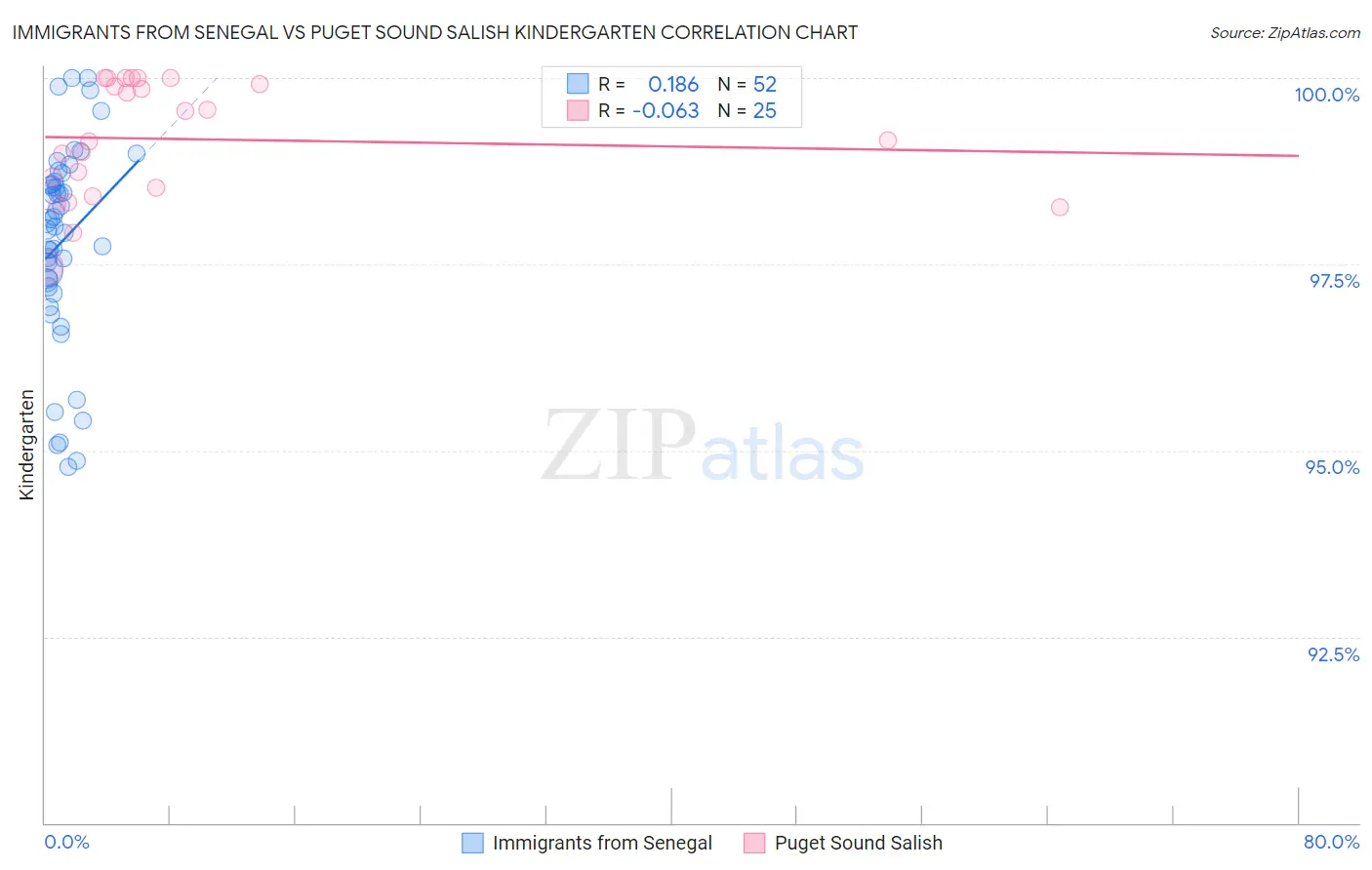Viewport: 1372px width, 870px height.
Task: Click the pink swatch beside R = -0.063
Action: coord(578,110)
